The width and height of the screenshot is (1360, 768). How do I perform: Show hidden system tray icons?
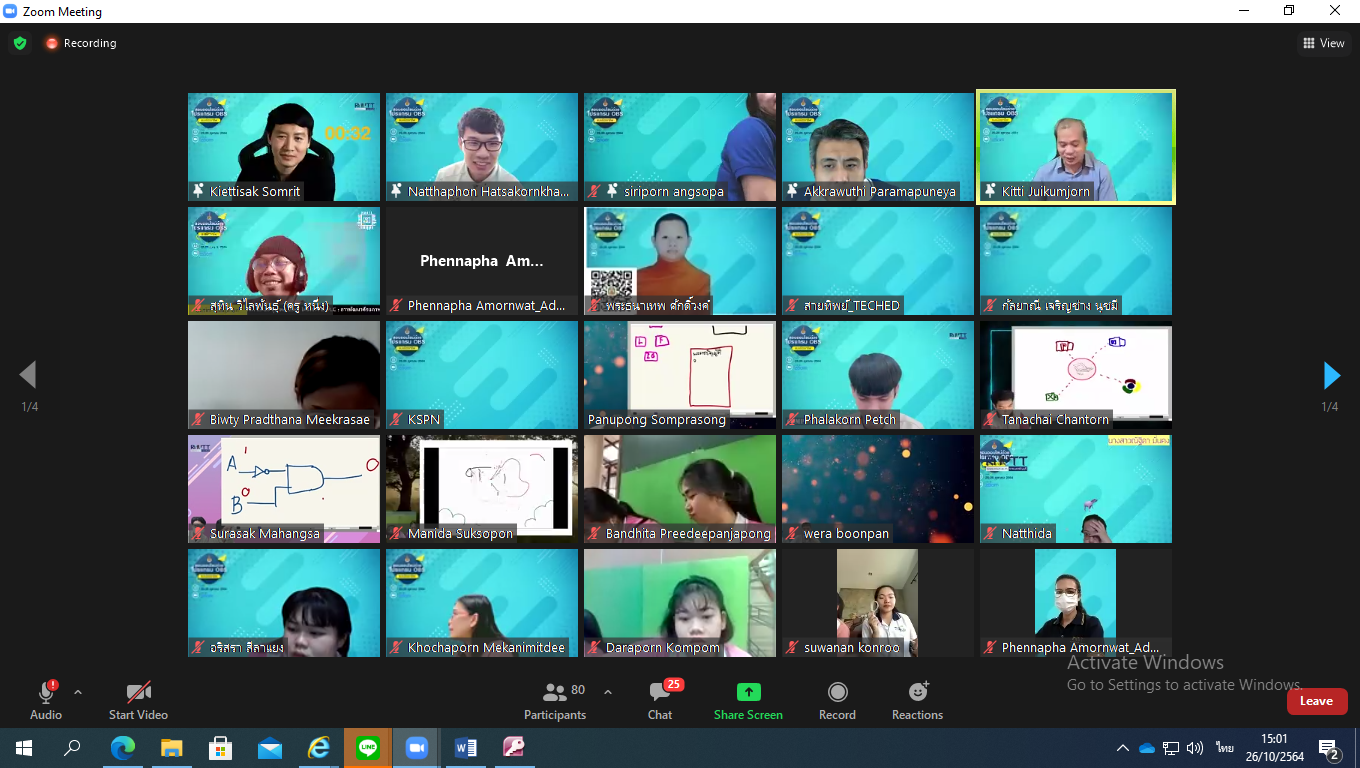coord(1123,748)
